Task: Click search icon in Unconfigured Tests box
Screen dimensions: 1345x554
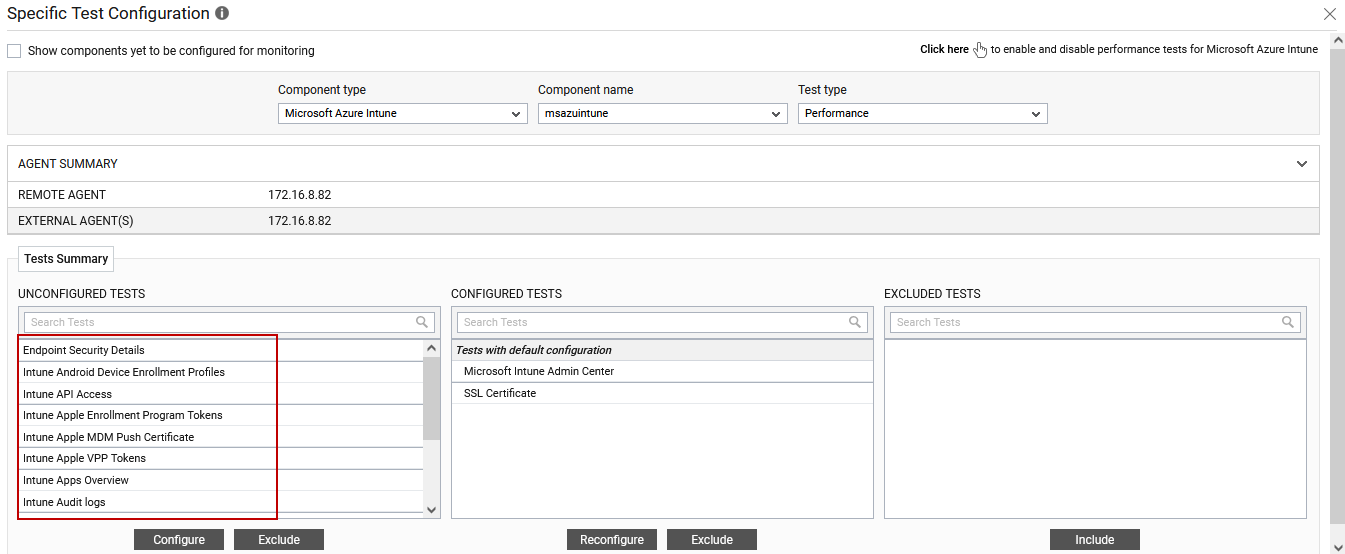Action: 423,322
